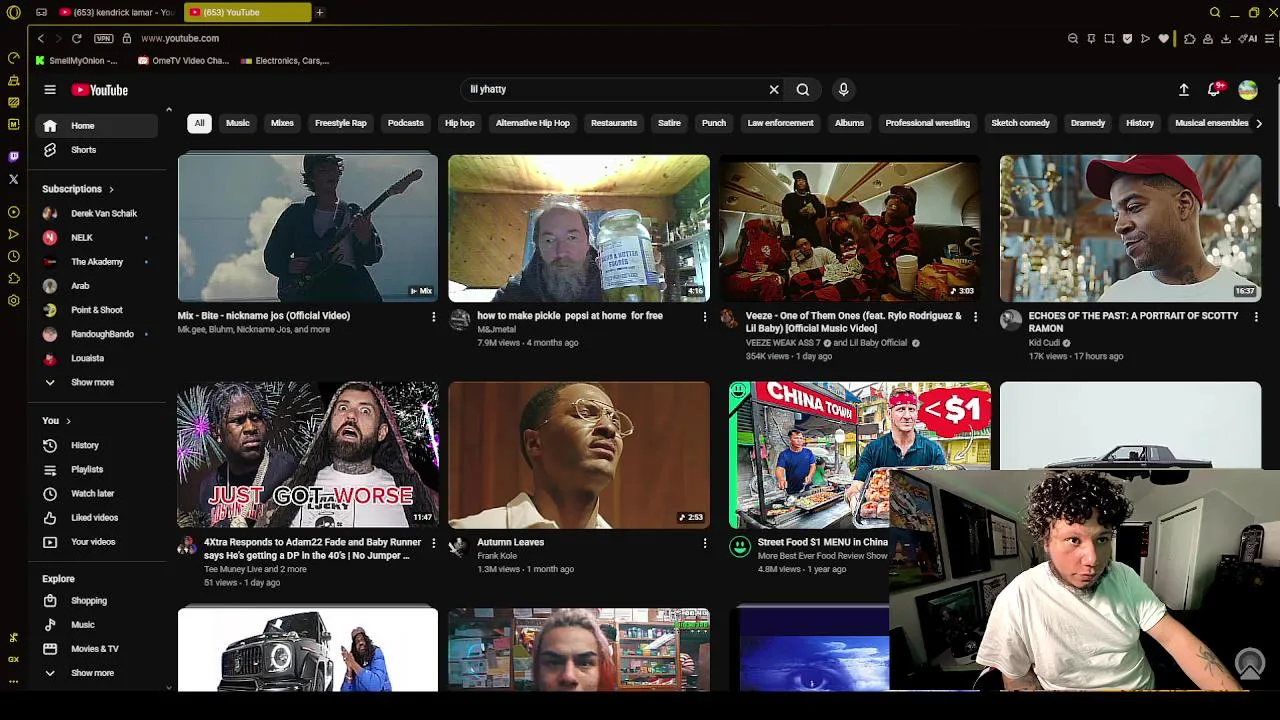Open options for Mix - Bite video

coord(433,317)
